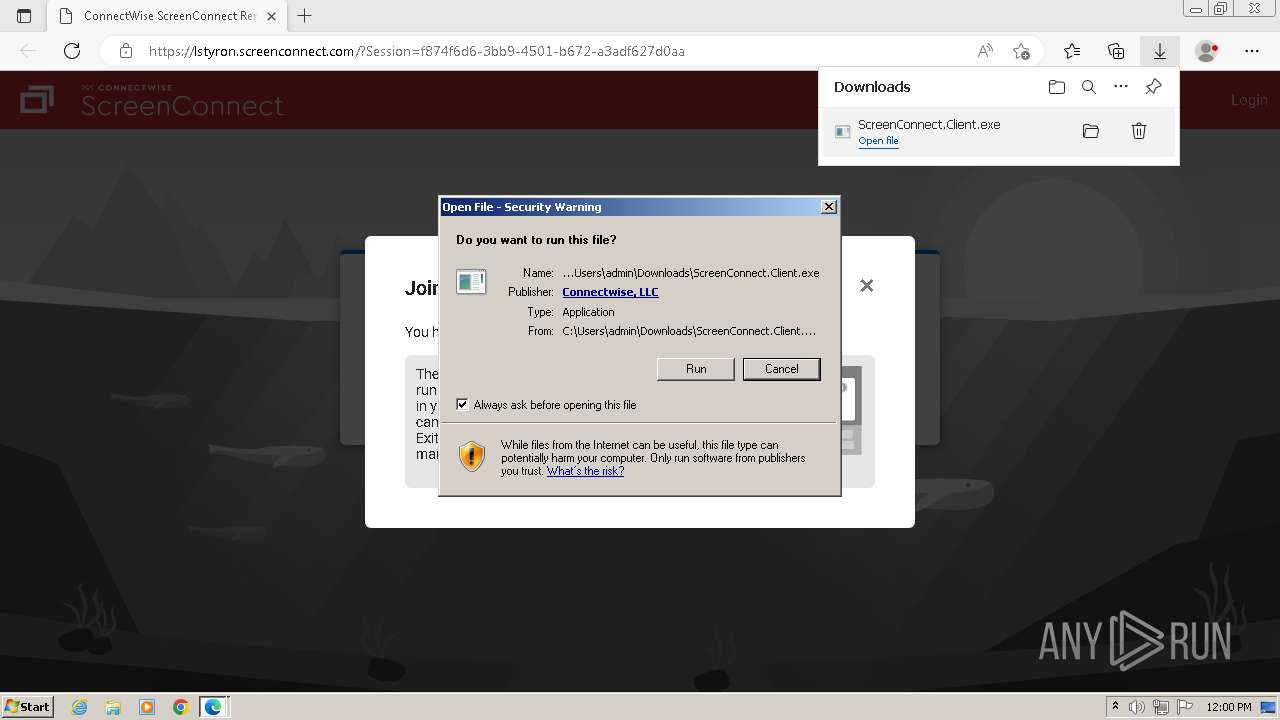The width and height of the screenshot is (1280, 720).
Task: Open More options in the Downloads panel
Action: pyautogui.click(x=1121, y=87)
